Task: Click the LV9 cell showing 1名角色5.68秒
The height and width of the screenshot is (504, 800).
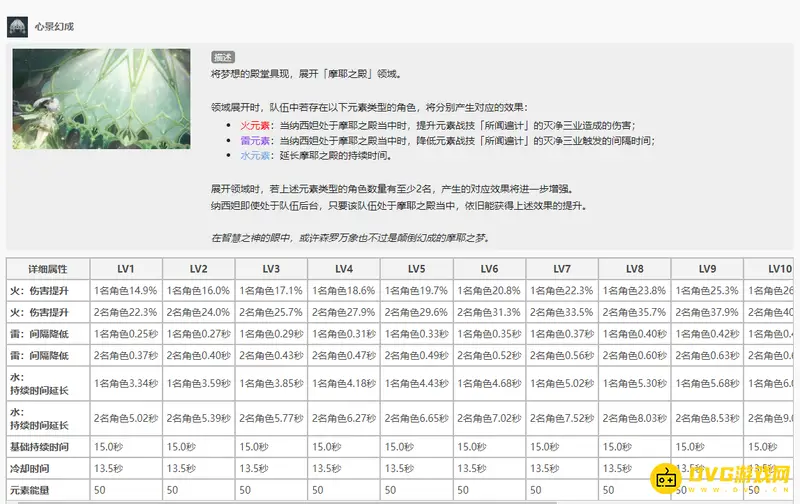Action: (x=707, y=381)
